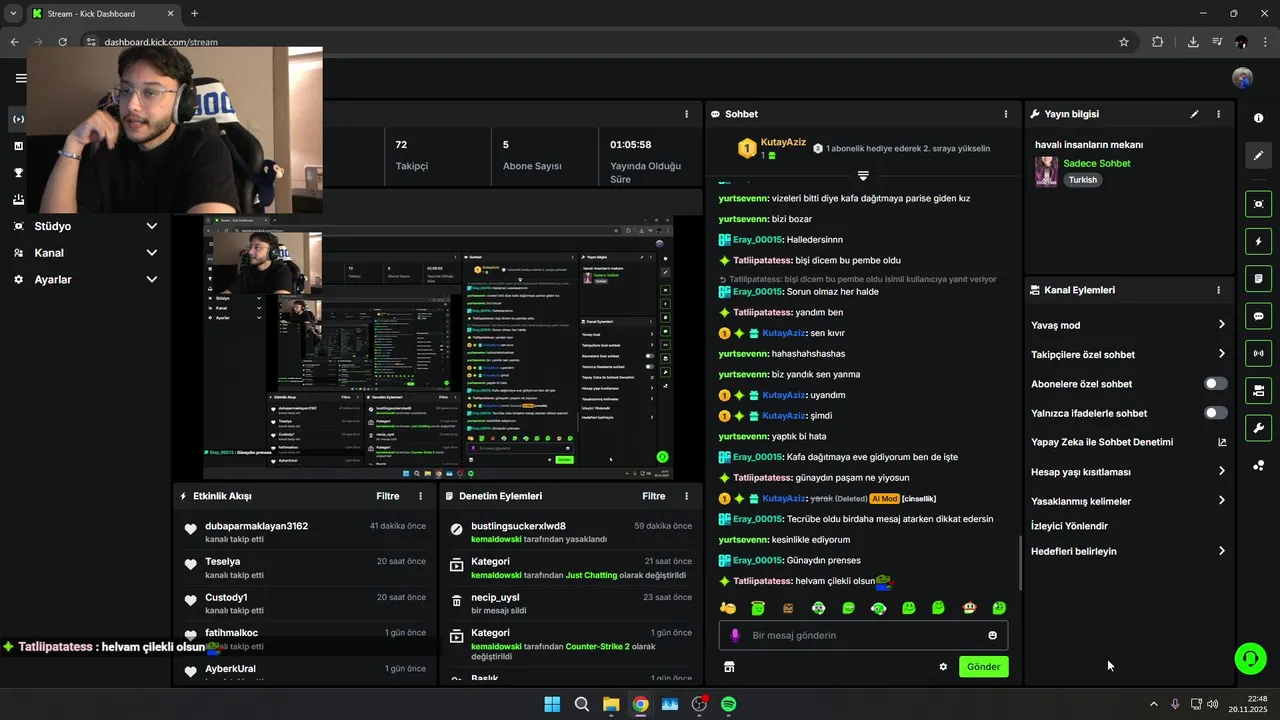Viewport: 1280px width, 720px height.
Task: Toggle the chat bubble widget icon
Action: coord(1258,316)
